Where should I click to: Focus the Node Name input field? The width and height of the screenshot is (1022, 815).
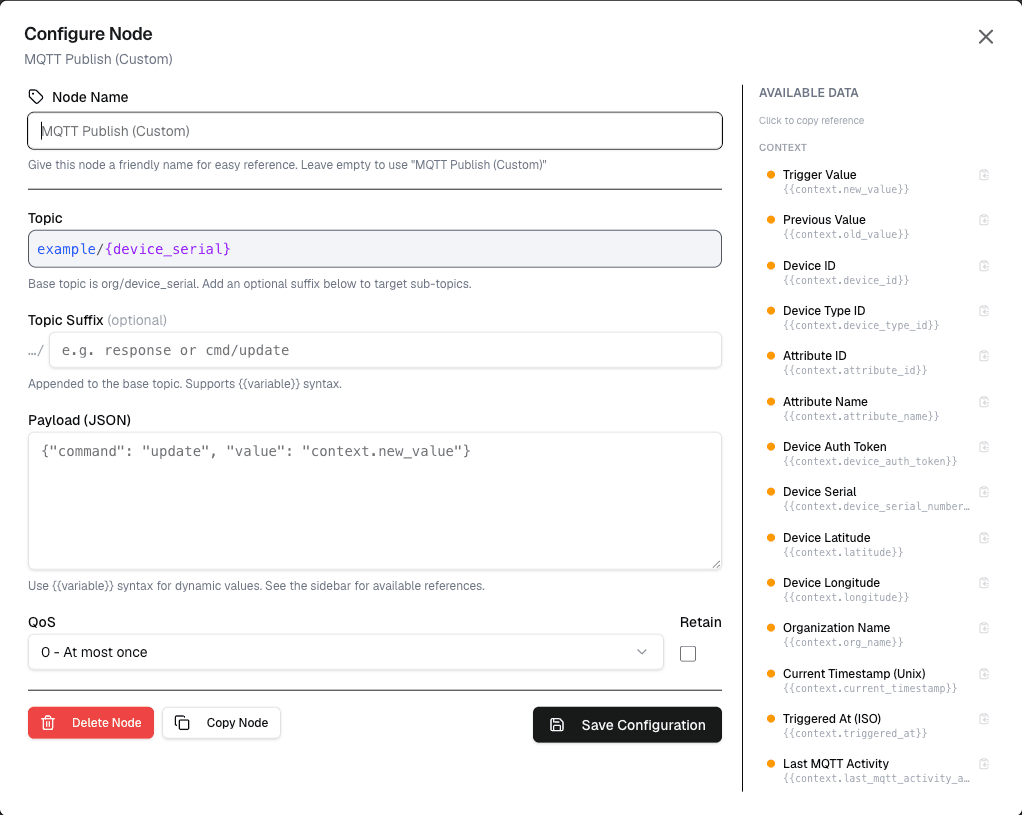tap(375, 131)
